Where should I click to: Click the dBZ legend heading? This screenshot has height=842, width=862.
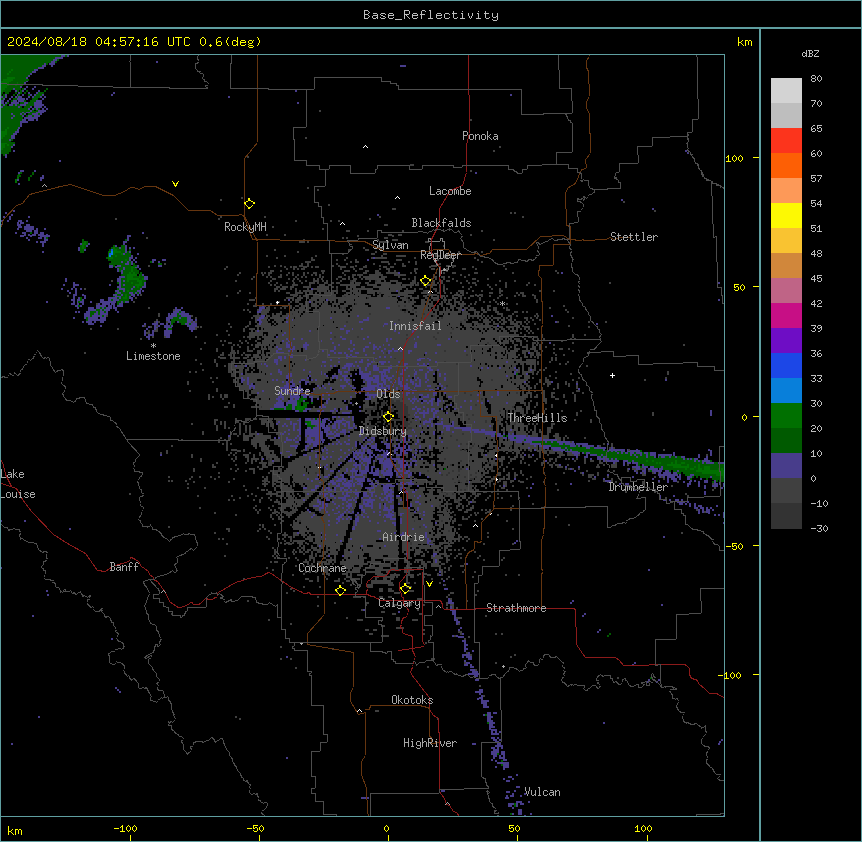click(810, 53)
